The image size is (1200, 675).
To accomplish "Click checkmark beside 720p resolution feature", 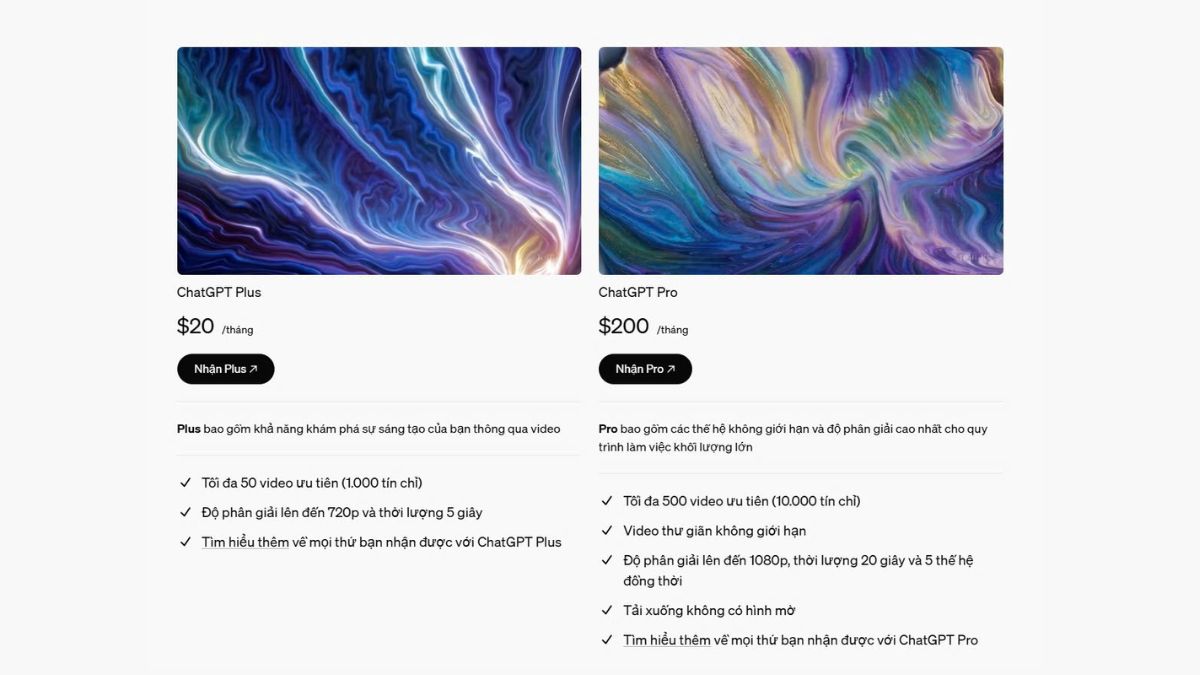I will coord(185,512).
